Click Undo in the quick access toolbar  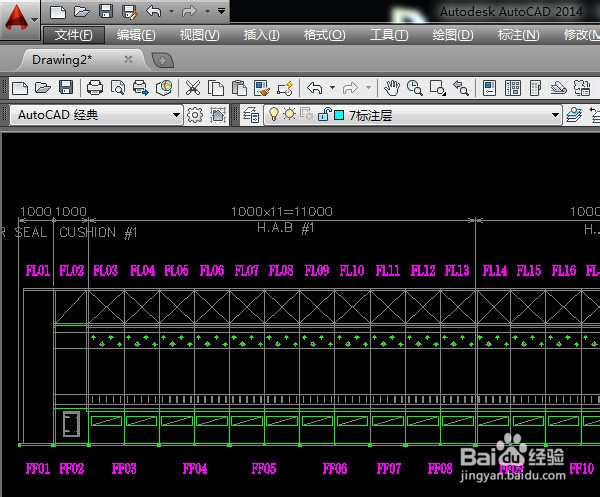pyautogui.click(x=154, y=11)
